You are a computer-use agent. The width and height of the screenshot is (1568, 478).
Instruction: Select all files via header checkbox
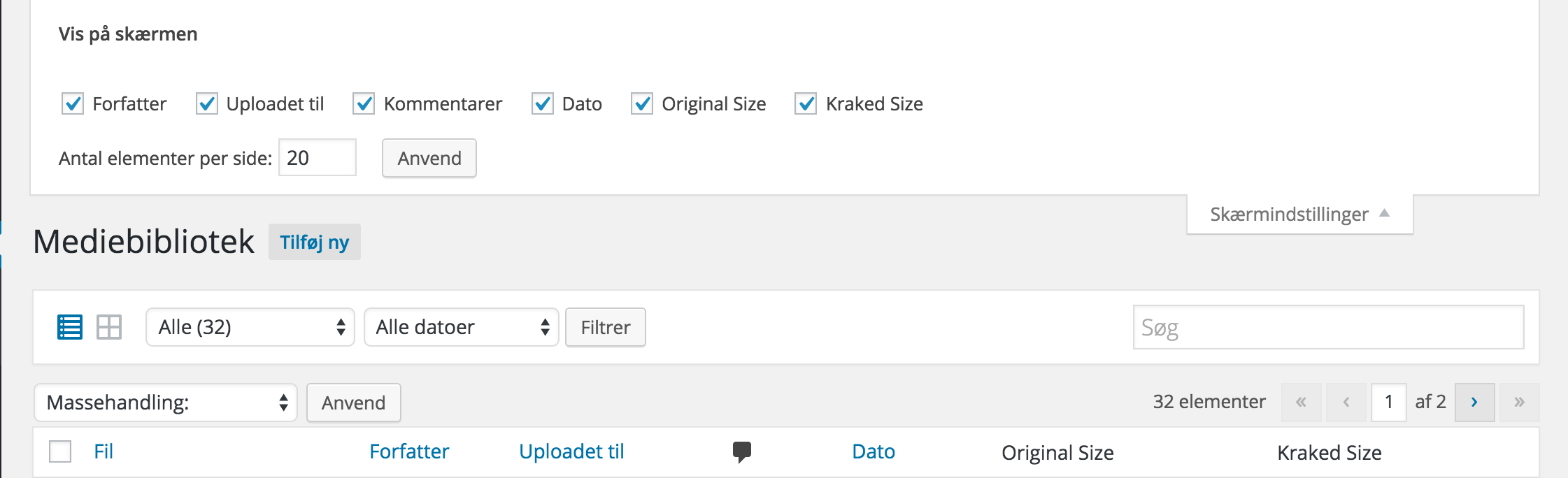60,451
